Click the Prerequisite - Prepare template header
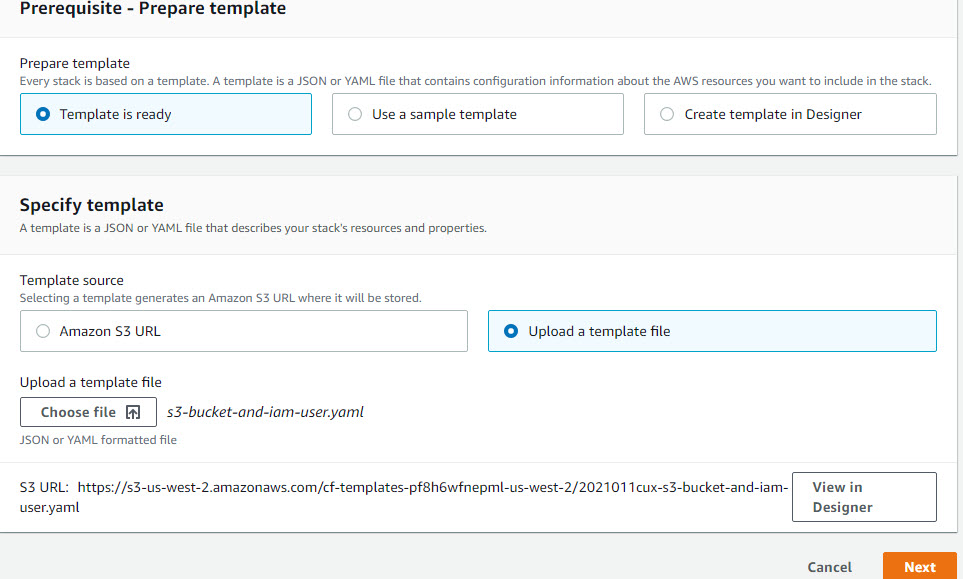963x579 pixels. (x=153, y=9)
